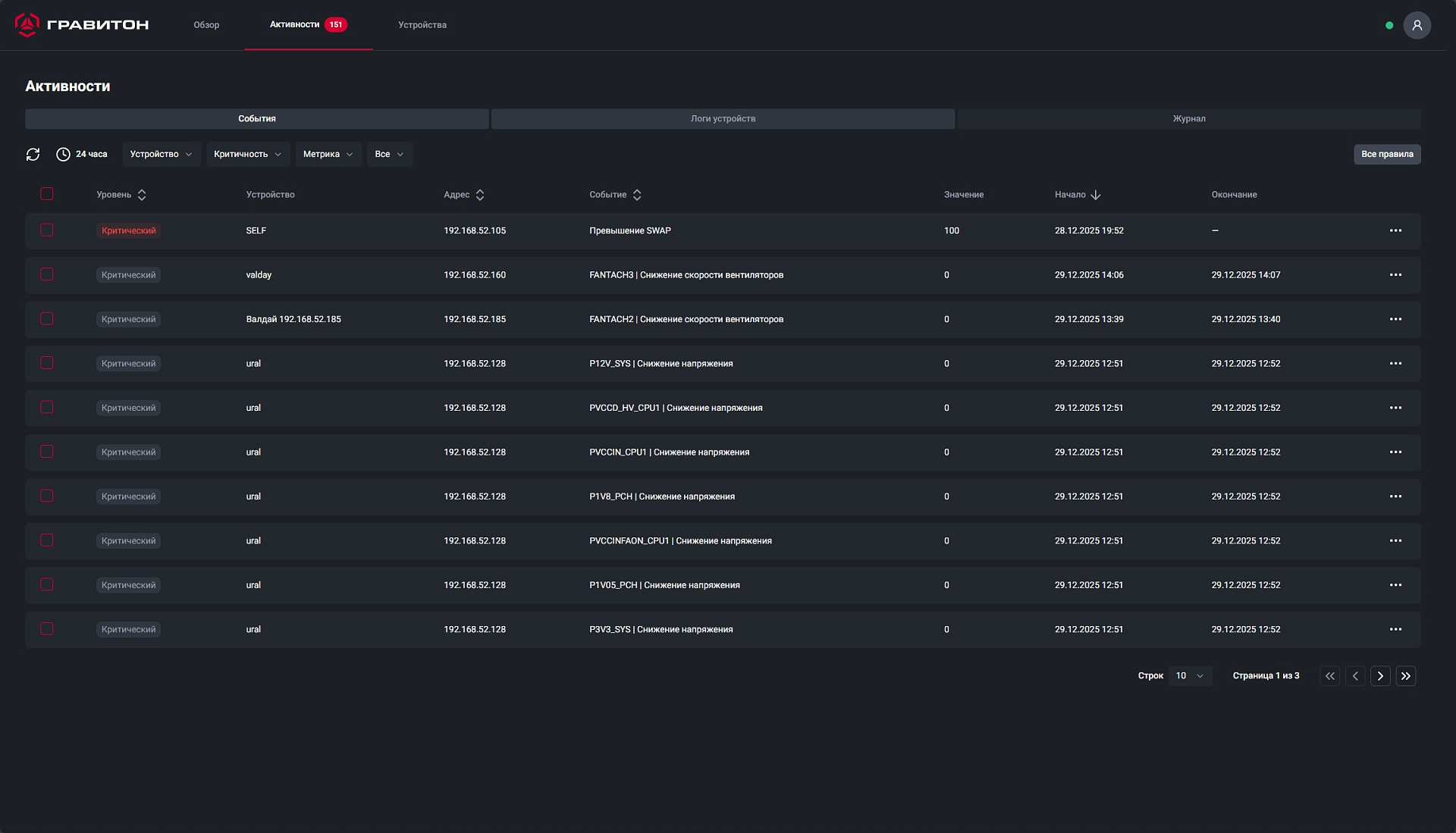The height and width of the screenshot is (833, 1456).
Task: Select checkbox for FANTACH3 valday row
Action: tap(47, 274)
